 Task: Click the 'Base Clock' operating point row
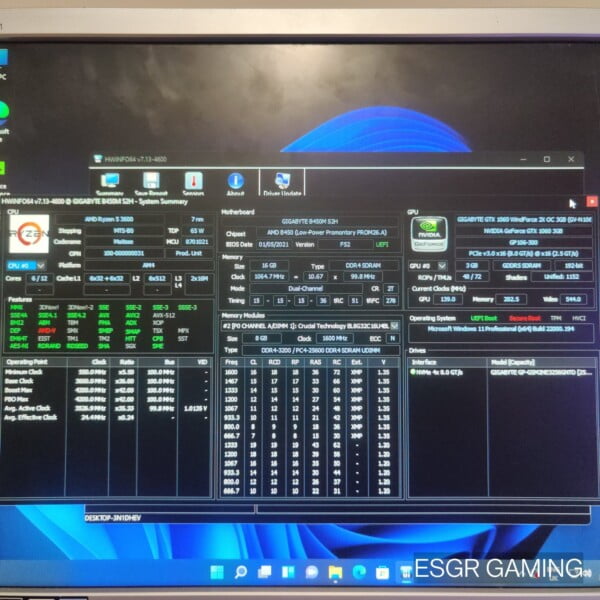click(106, 381)
